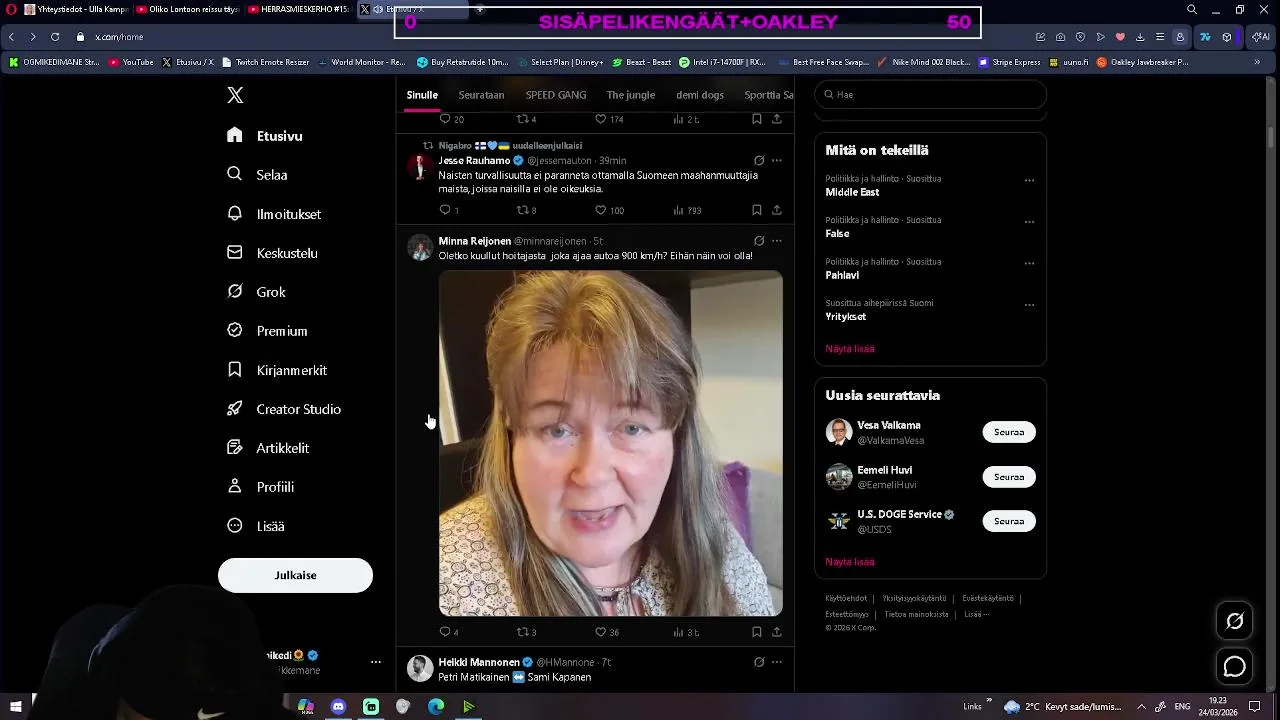The image size is (1280, 720).
Task: Open floating Grok button
Action: (x=1235, y=621)
